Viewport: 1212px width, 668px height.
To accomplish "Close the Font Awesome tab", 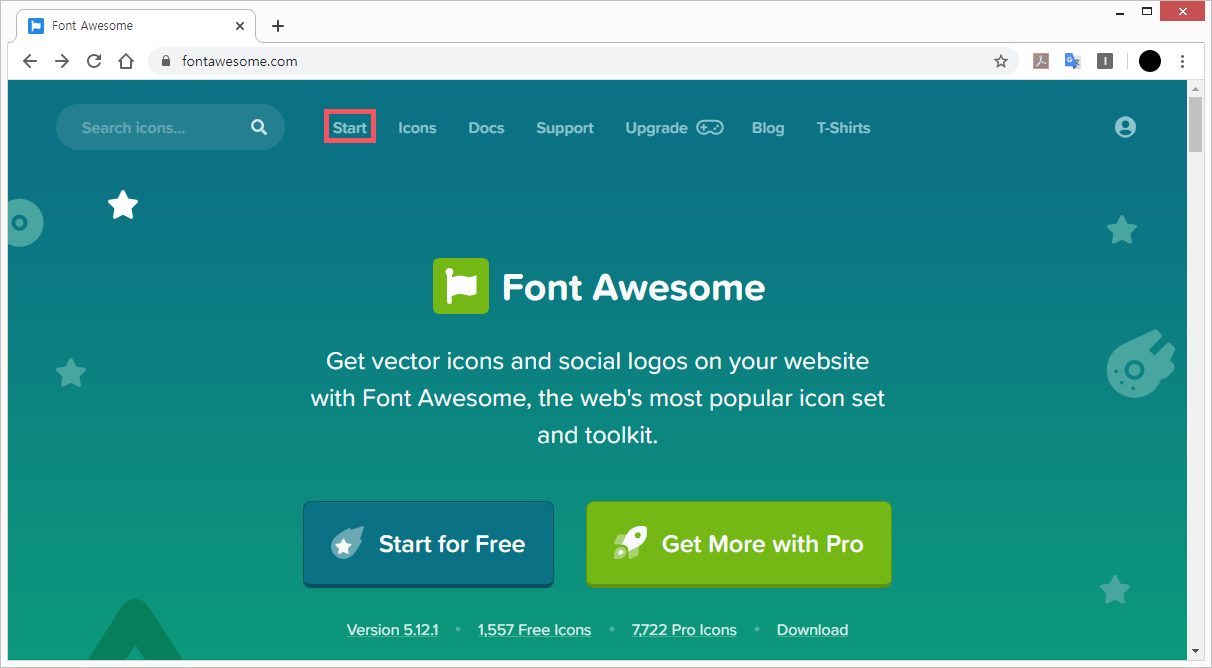I will coord(240,26).
